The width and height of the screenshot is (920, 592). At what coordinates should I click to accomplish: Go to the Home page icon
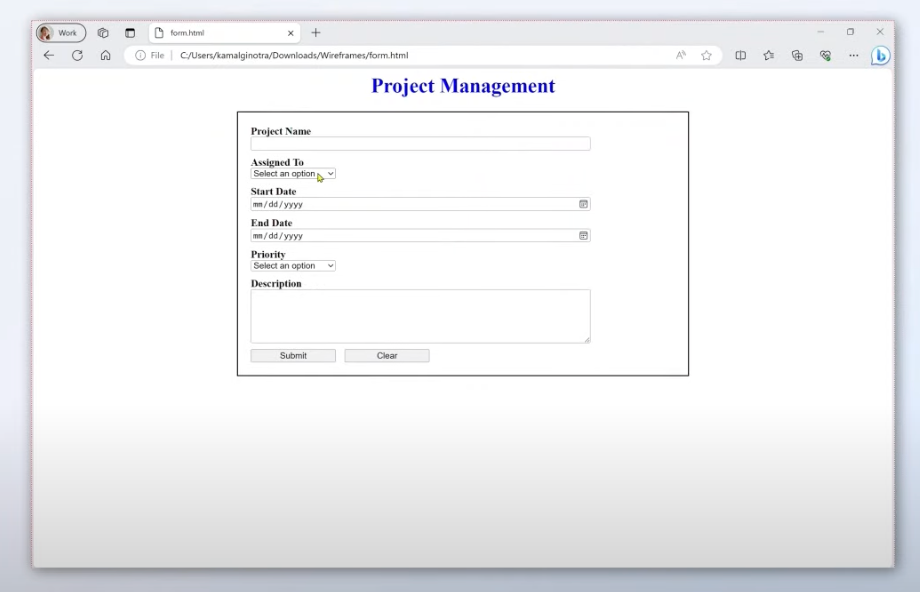tap(106, 55)
